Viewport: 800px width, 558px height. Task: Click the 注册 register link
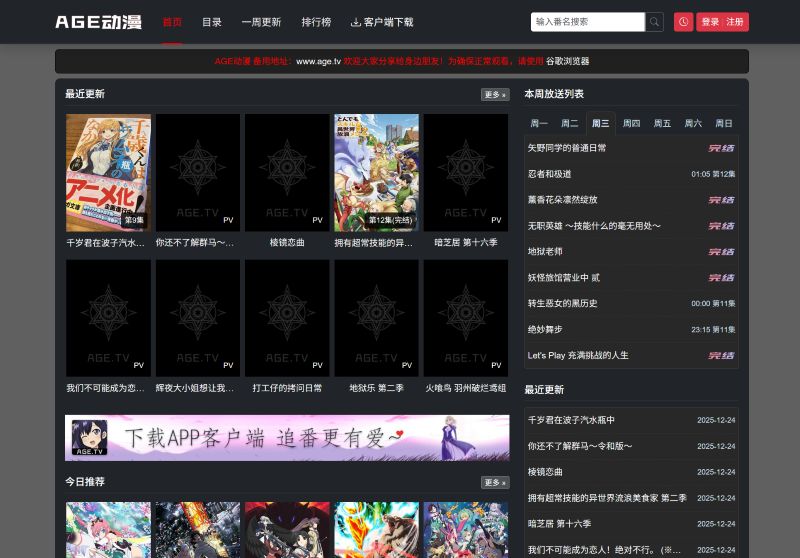734,22
